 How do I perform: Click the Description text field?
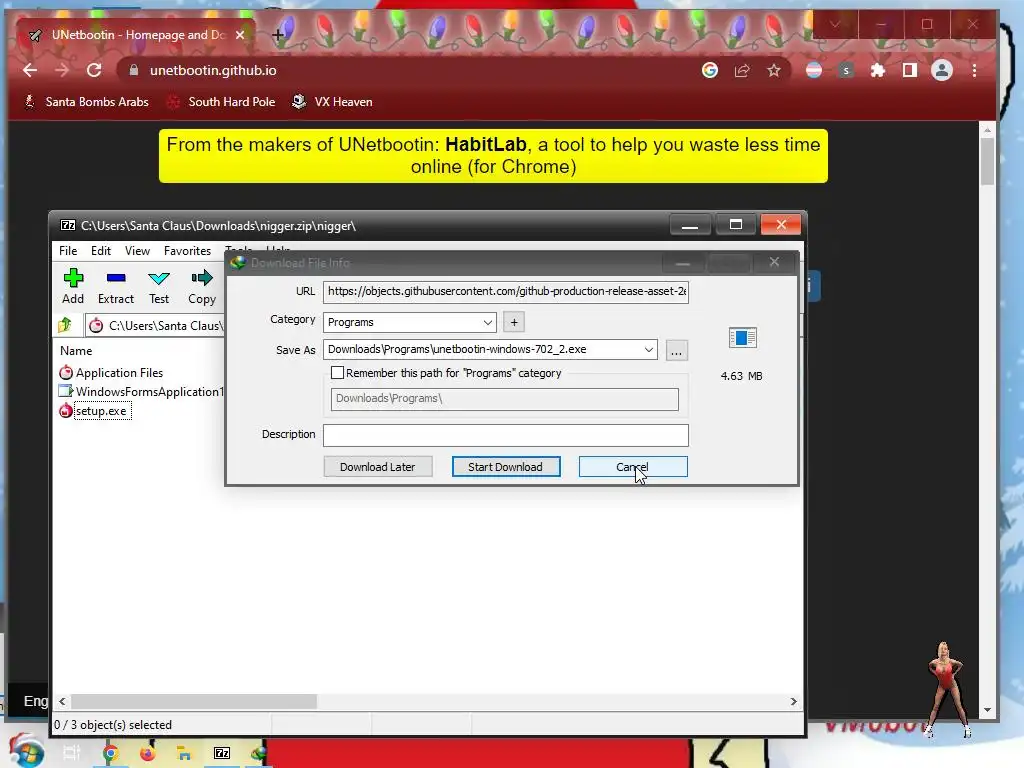click(x=505, y=435)
